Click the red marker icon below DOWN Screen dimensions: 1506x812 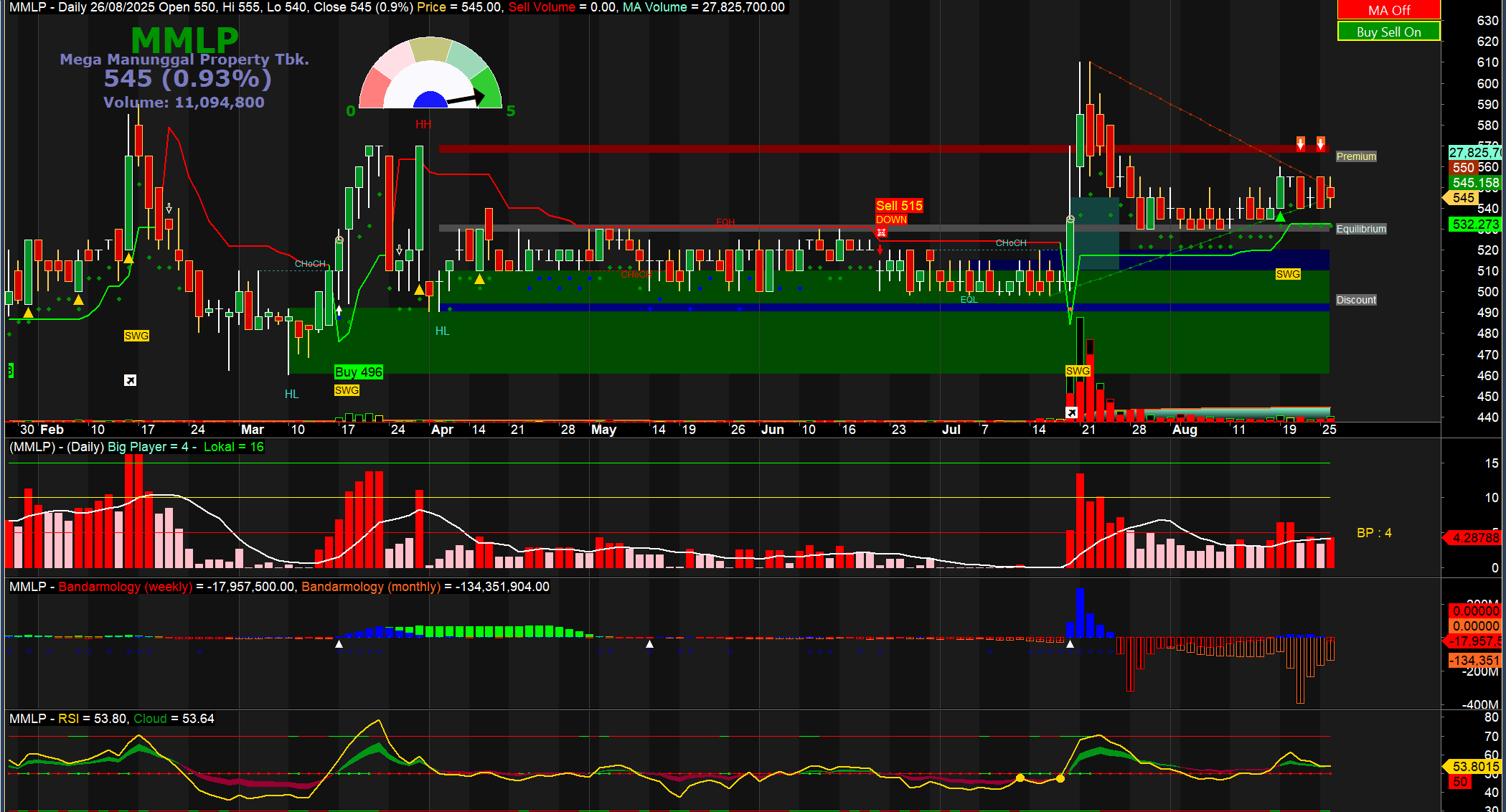[882, 232]
